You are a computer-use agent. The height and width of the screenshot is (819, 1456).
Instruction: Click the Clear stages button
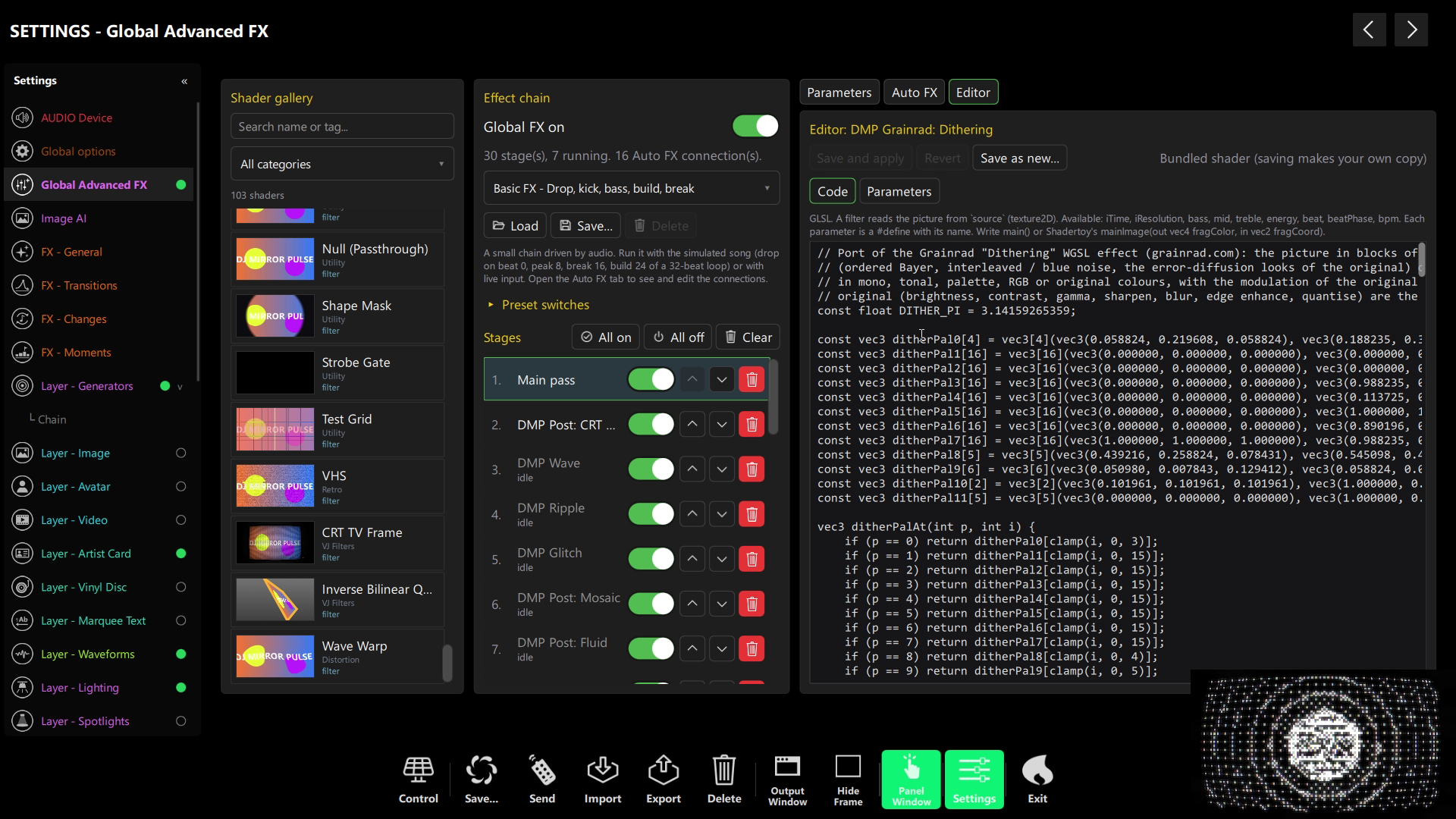(x=748, y=337)
